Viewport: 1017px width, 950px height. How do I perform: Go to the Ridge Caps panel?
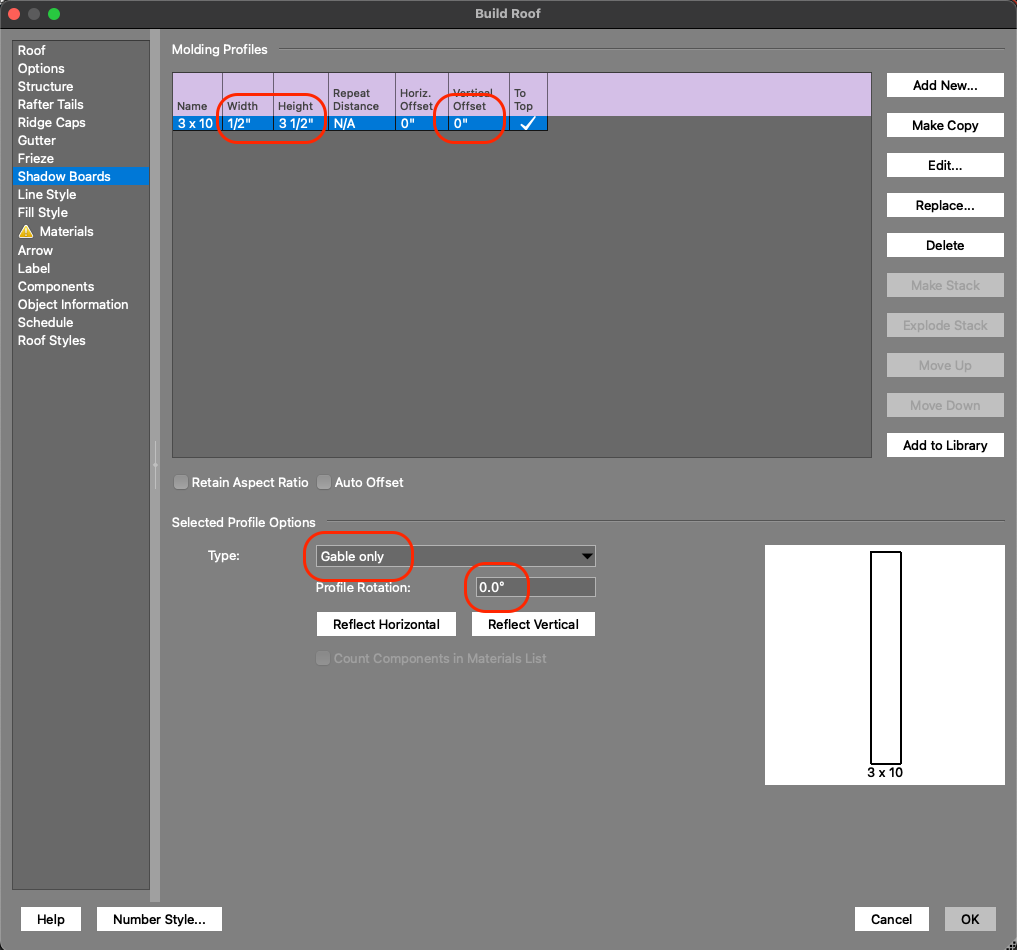pos(52,122)
